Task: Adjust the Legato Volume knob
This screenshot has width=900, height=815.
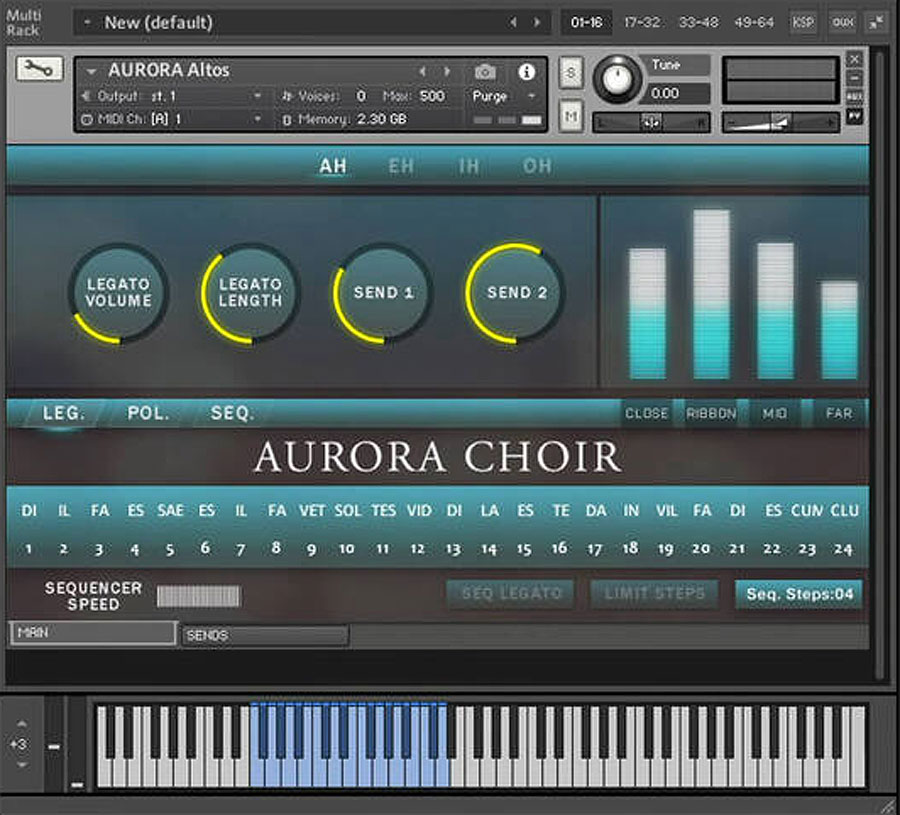Action: (x=118, y=293)
